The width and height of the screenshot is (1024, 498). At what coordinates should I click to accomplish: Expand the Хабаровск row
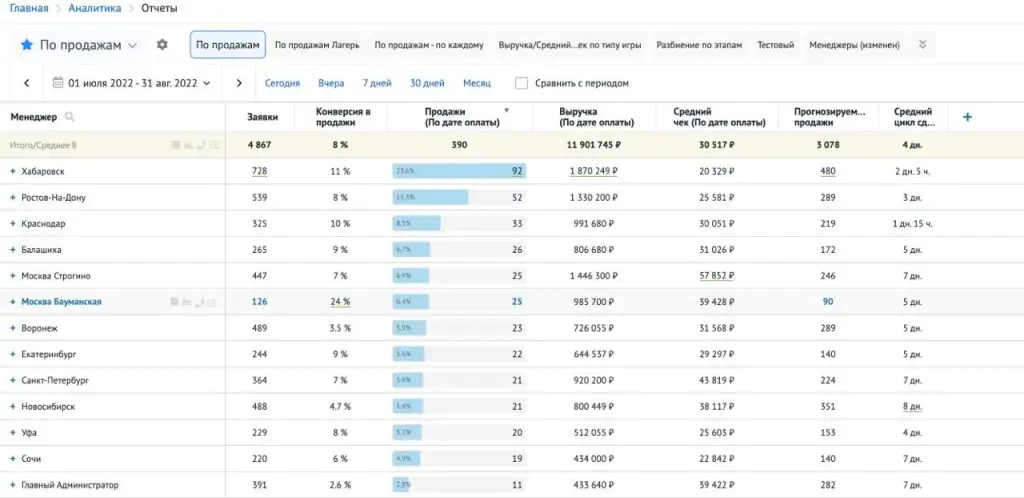click(12, 171)
